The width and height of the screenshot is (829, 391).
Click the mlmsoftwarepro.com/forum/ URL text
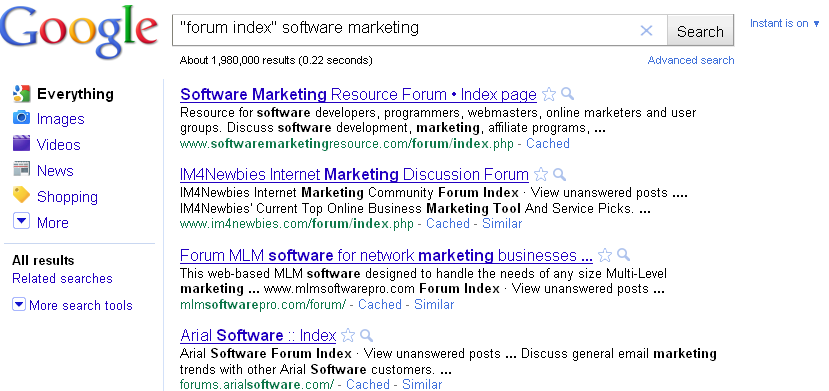coord(263,305)
